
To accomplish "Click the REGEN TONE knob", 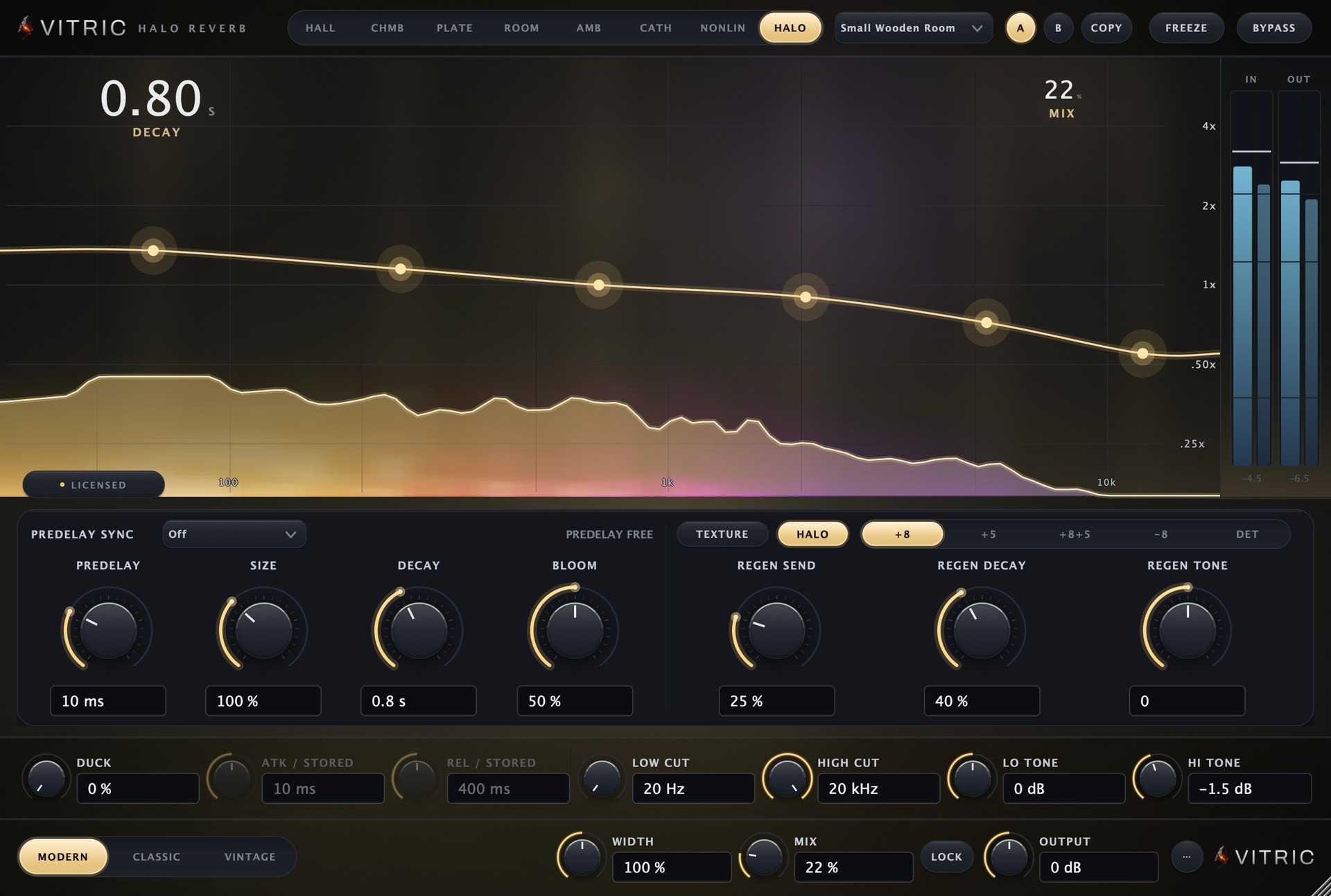I will (x=1188, y=630).
